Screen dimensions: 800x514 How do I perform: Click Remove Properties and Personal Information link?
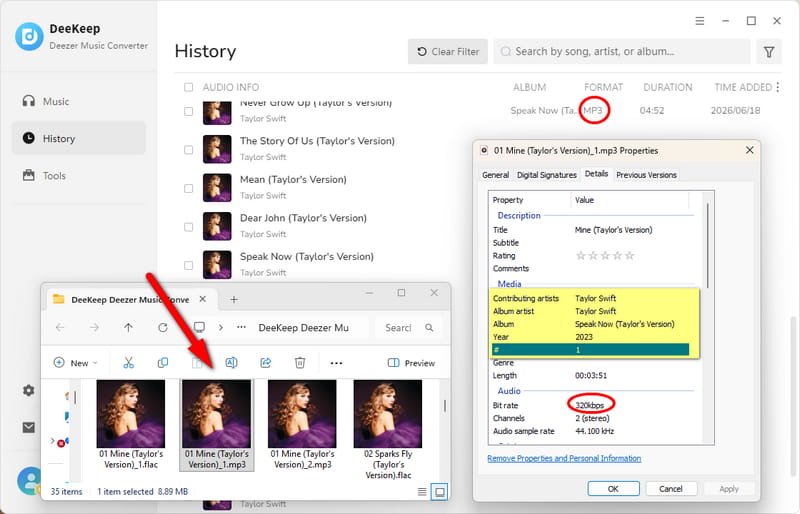(564, 458)
